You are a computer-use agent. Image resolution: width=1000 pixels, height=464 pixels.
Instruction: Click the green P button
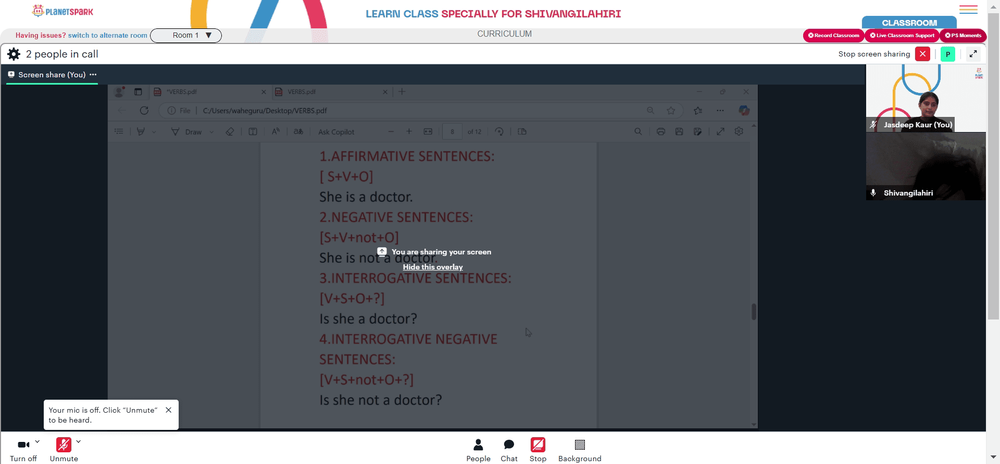tap(948, 54)
